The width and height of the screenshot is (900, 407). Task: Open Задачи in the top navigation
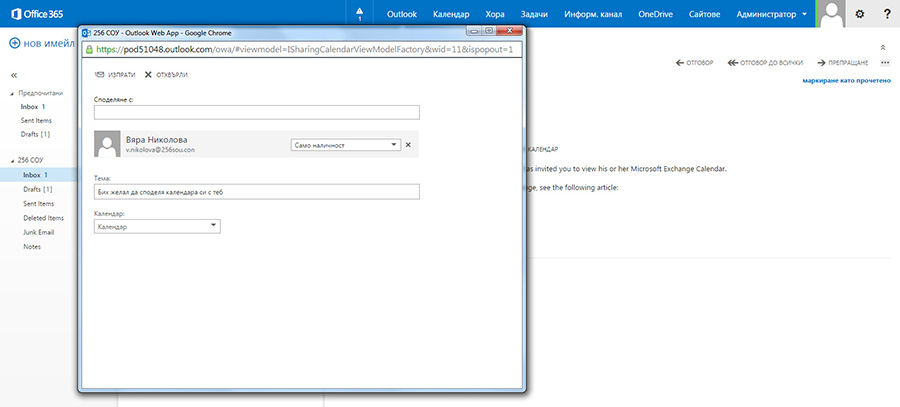click(534, 14)
